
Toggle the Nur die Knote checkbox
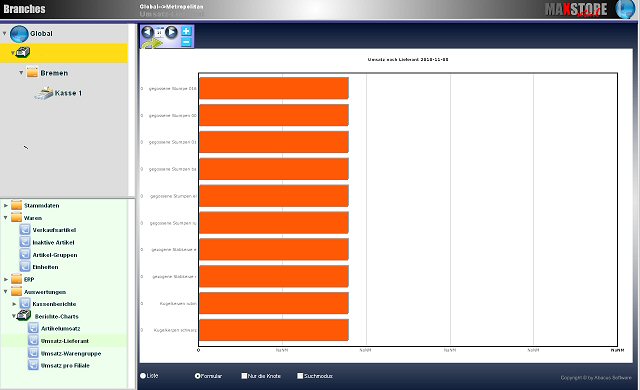point(244,376)
